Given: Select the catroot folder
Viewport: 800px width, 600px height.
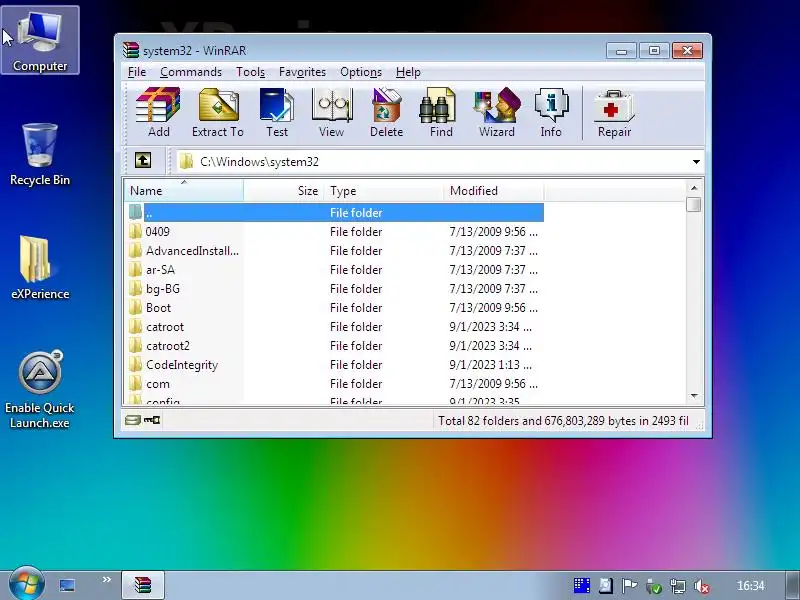Looking at the screenshot, I should (335, 327).
